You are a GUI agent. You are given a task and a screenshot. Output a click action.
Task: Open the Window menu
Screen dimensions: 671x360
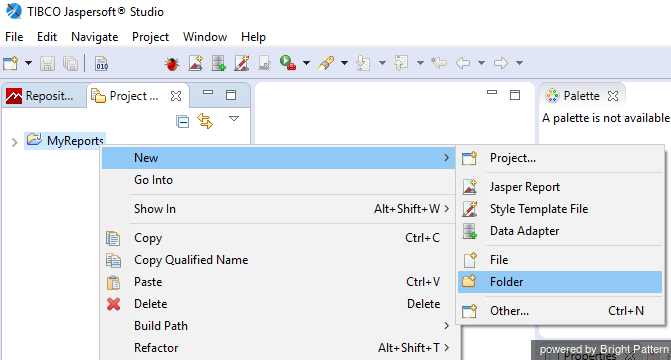(x=205, y=37)
